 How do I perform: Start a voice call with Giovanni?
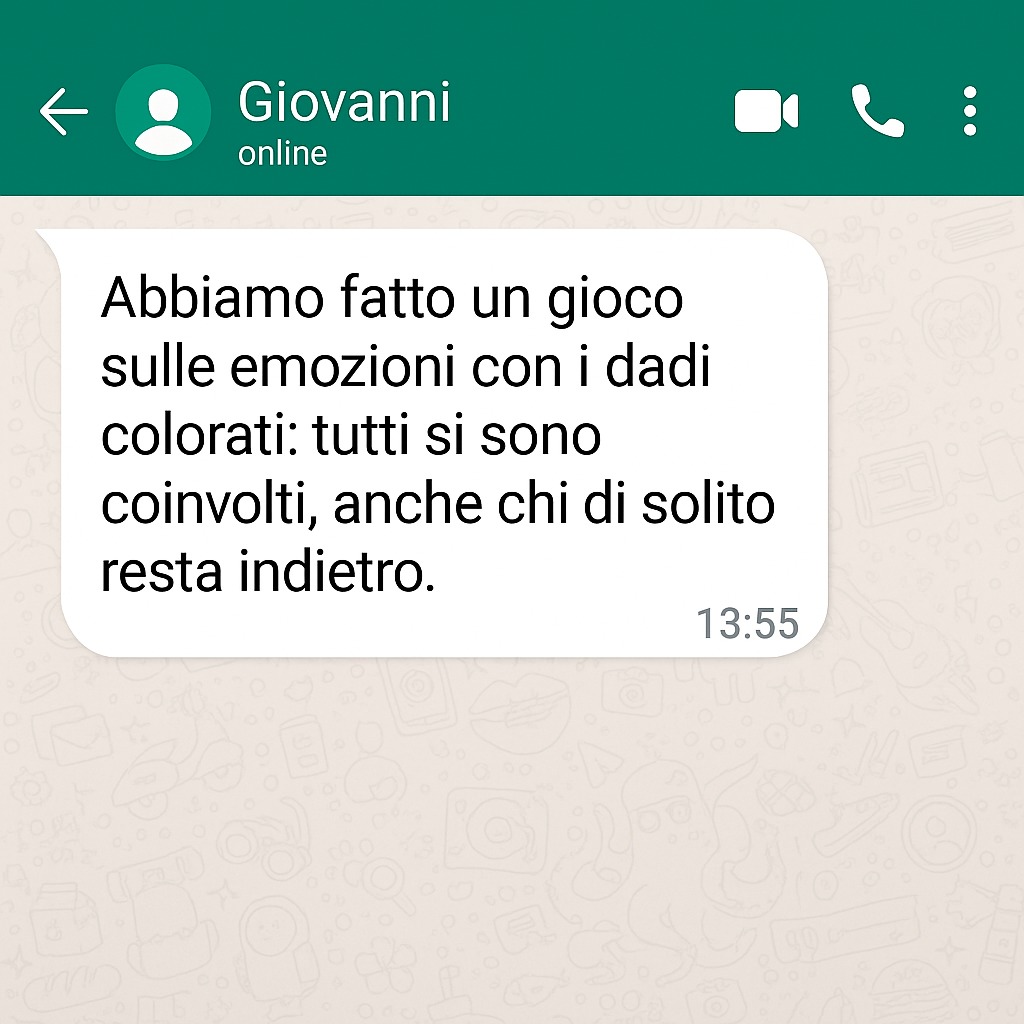878,111
